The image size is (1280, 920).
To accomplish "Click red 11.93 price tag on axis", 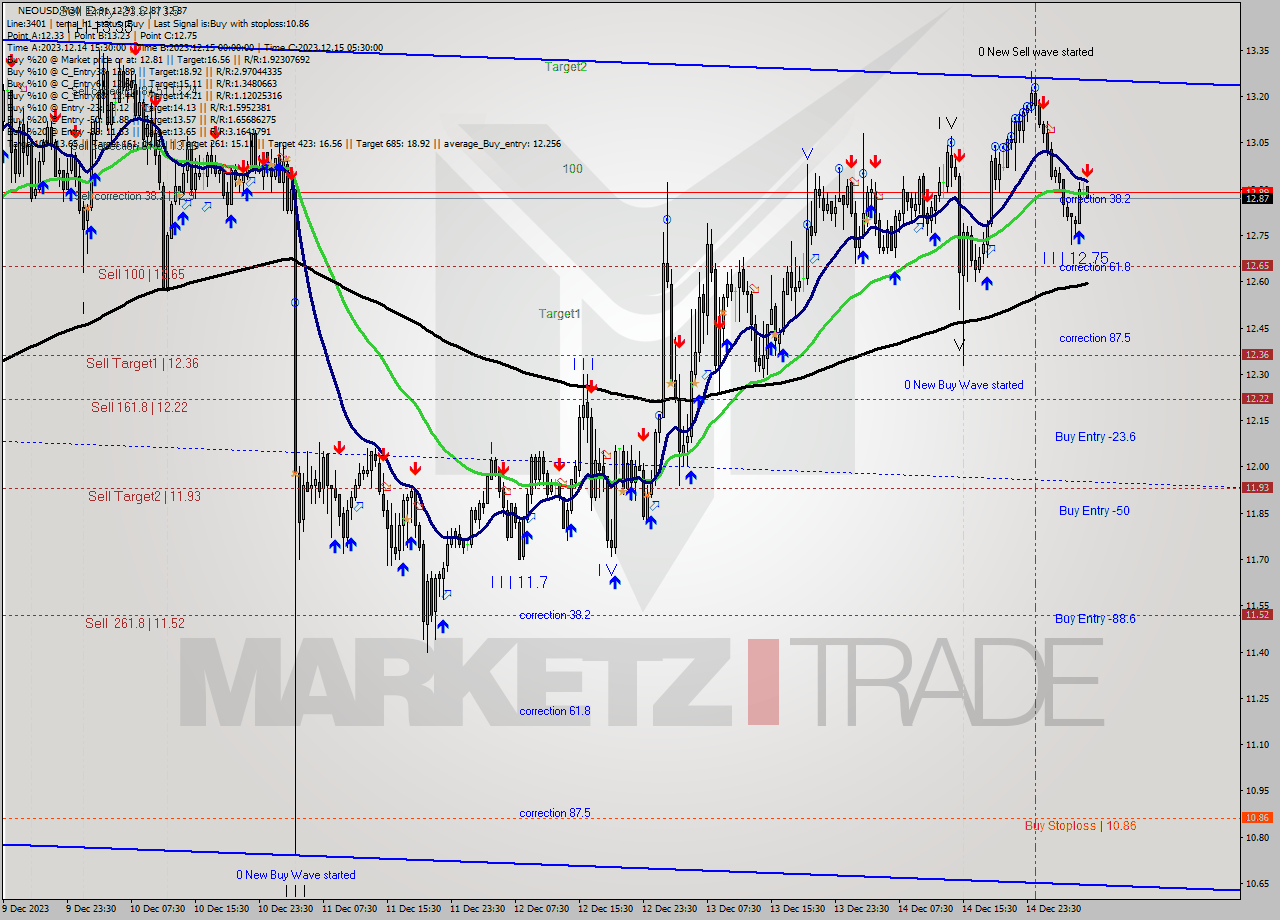I will [x=1256, y=488].
